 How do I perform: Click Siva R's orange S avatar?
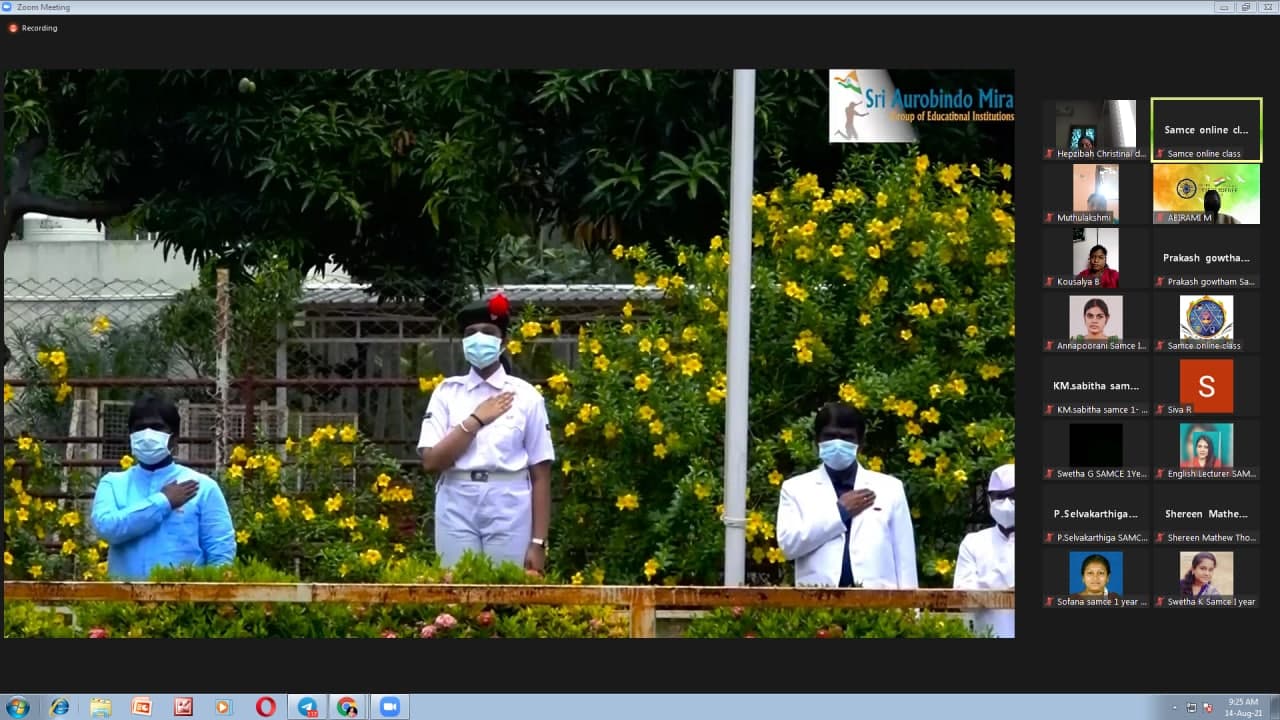[1206, 386]
